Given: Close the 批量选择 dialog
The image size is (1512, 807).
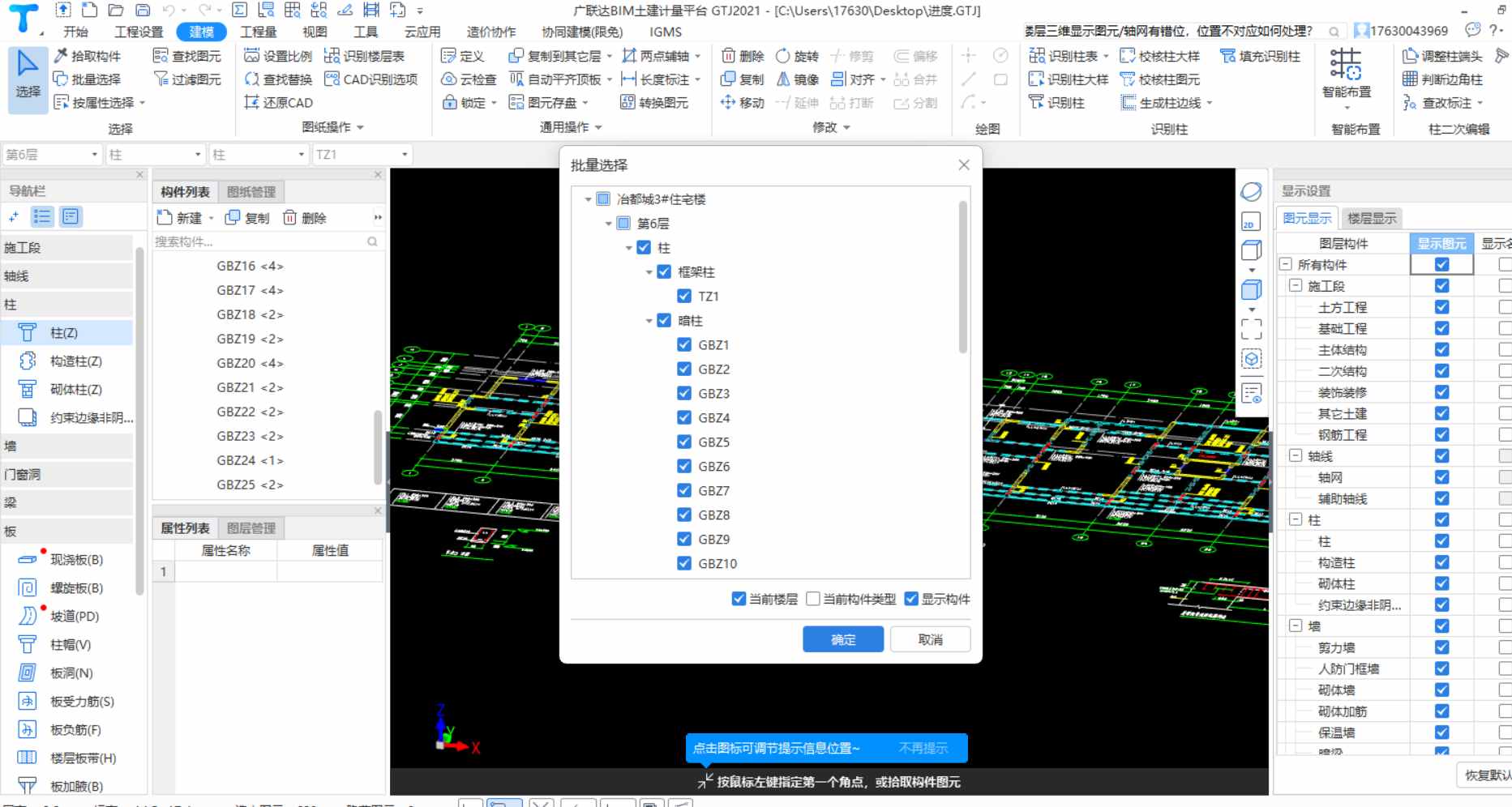Looking at the screenshot, I should point(964,165).
